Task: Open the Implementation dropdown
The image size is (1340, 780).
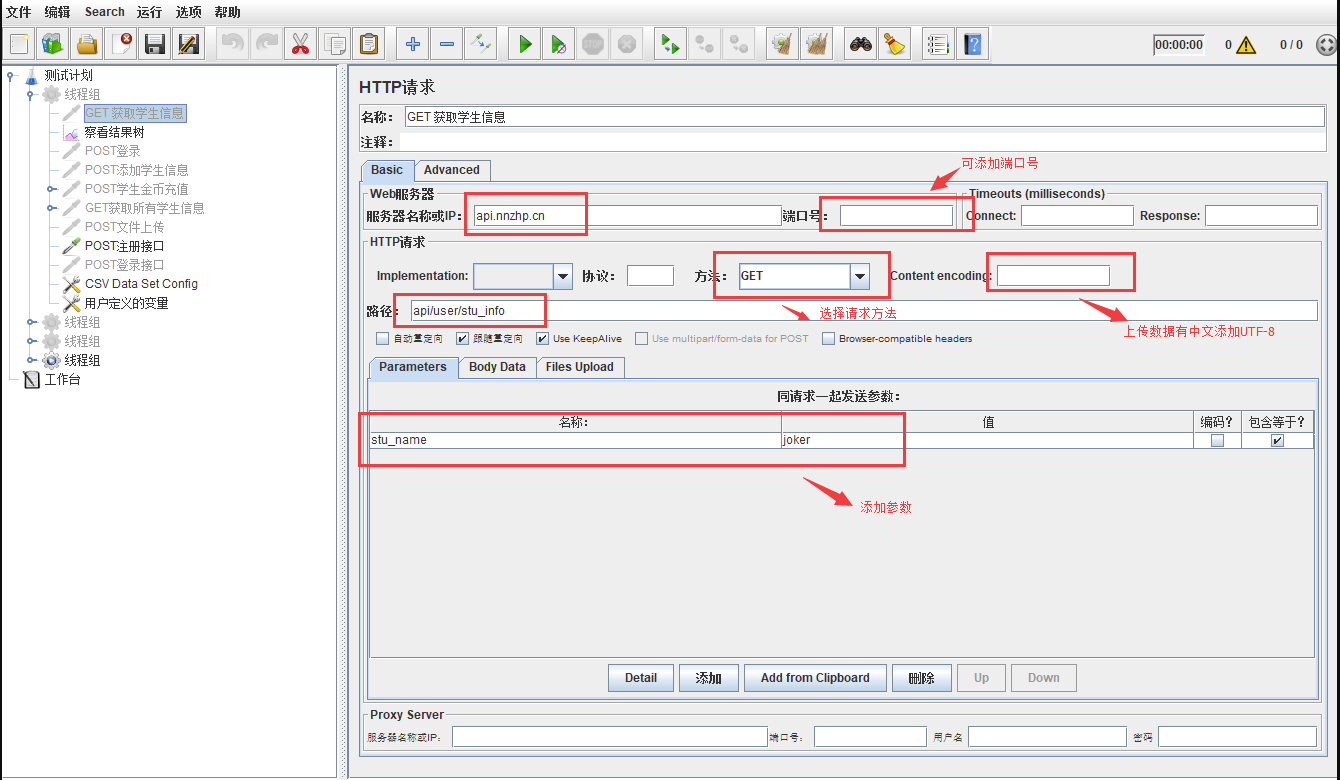Action: tap(562, 276)
